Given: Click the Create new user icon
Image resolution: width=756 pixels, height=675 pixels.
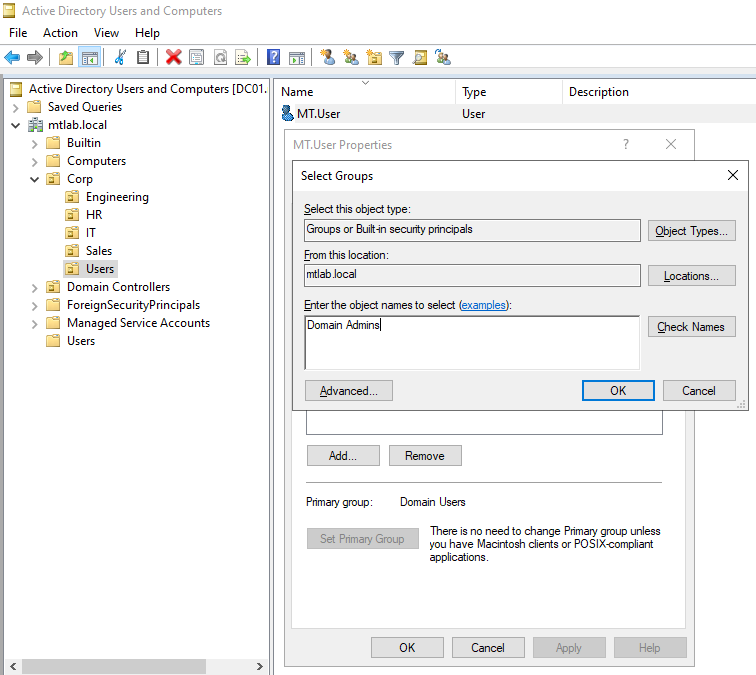Looking at the screenshot, I should pos(328,58).
